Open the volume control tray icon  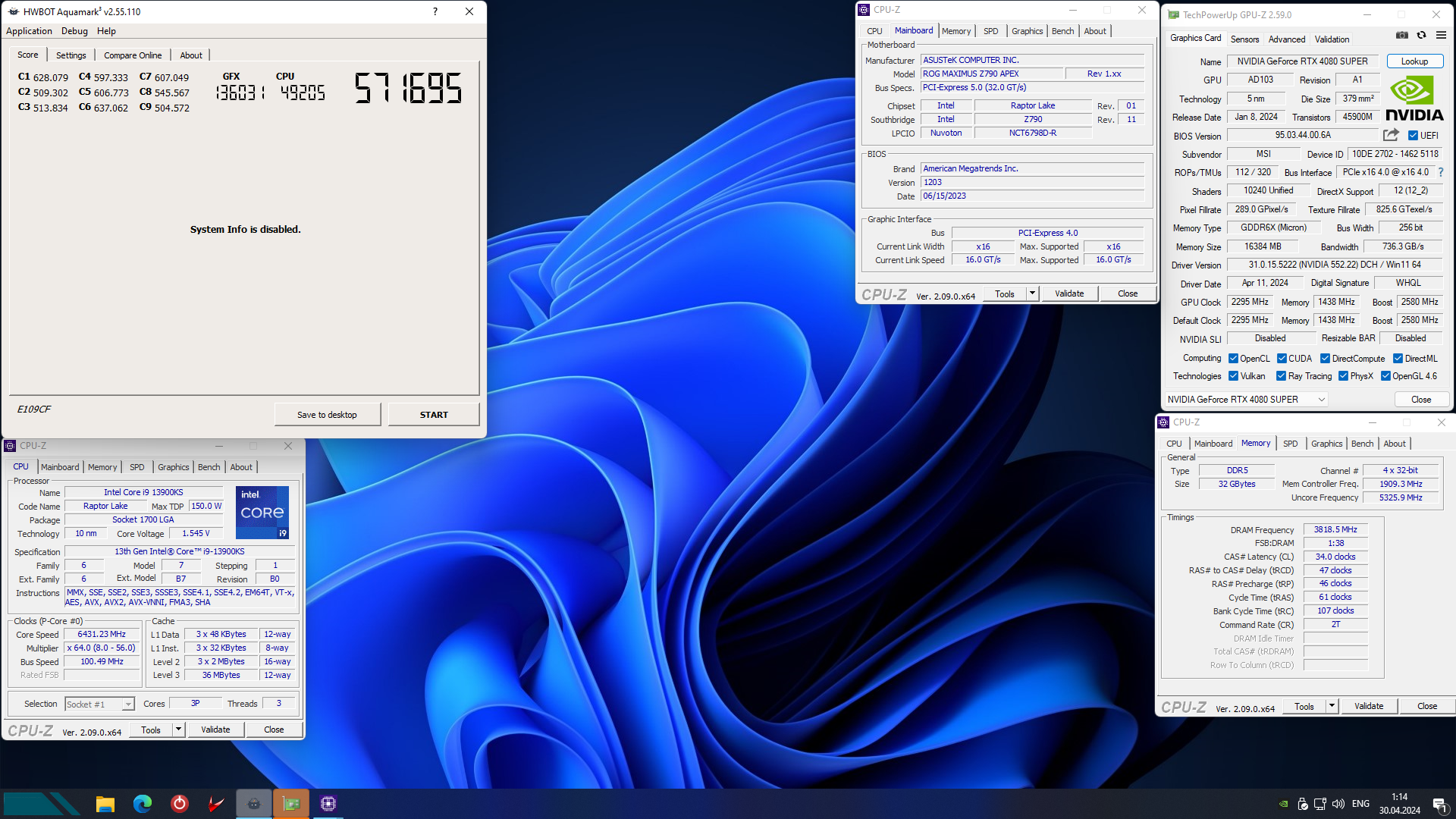1338,804
